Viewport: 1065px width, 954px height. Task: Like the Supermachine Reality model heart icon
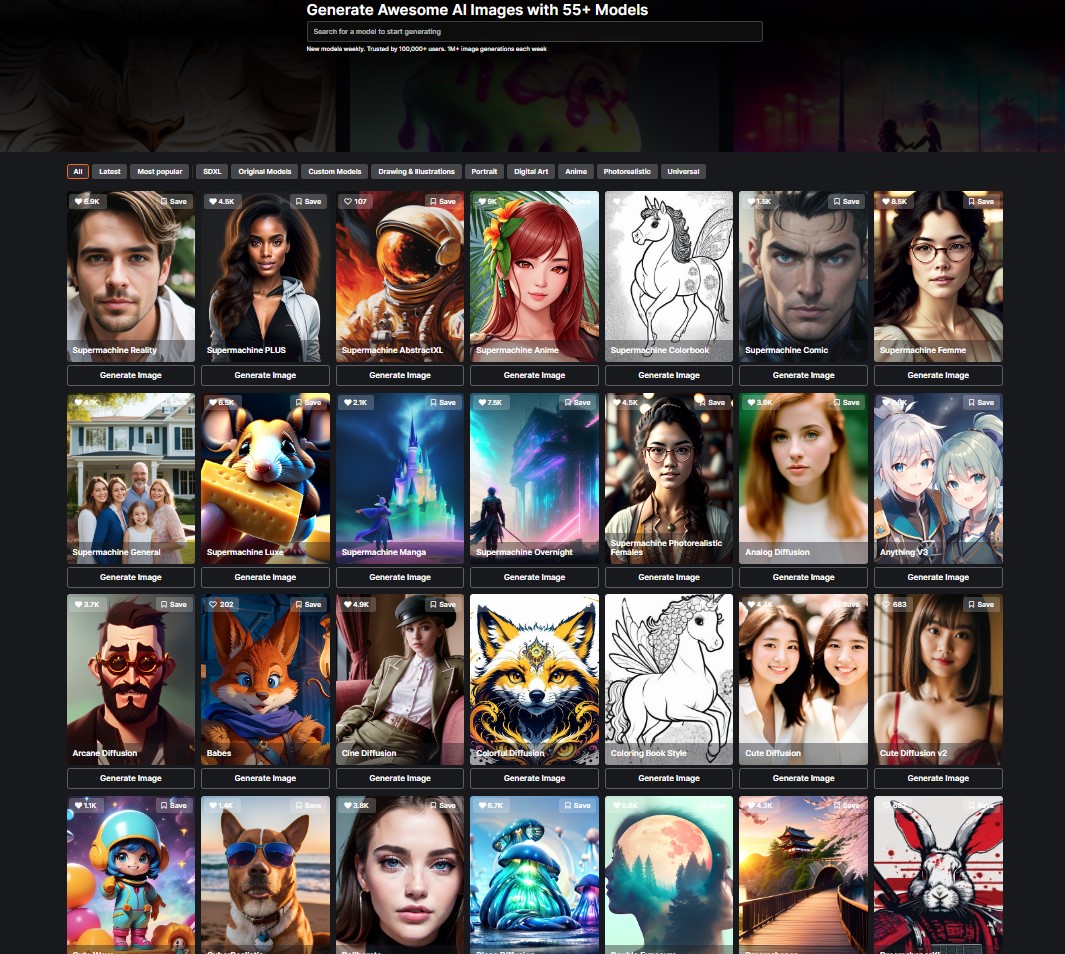[x=78, y=202]
